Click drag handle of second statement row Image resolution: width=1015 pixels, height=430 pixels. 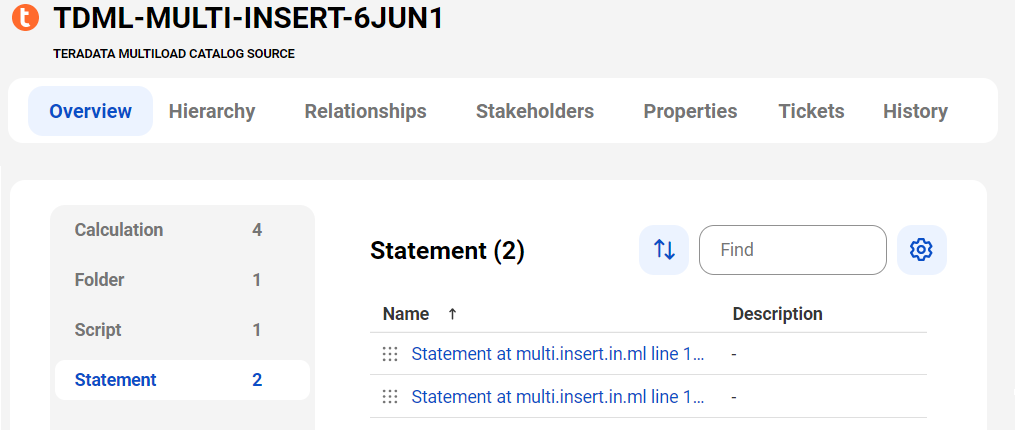[390, 396]
